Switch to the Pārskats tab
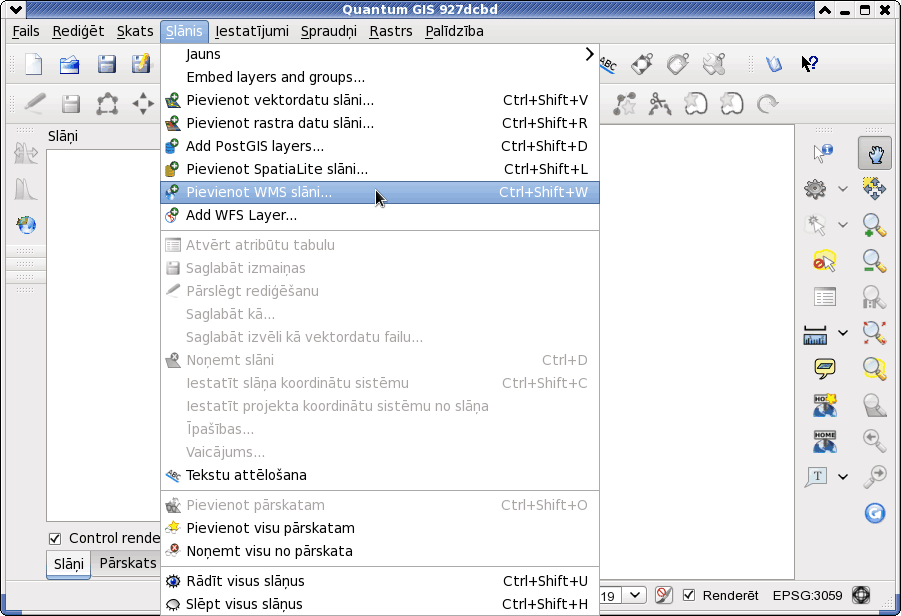The image size is (901, 616). click(x=128, y=563)
